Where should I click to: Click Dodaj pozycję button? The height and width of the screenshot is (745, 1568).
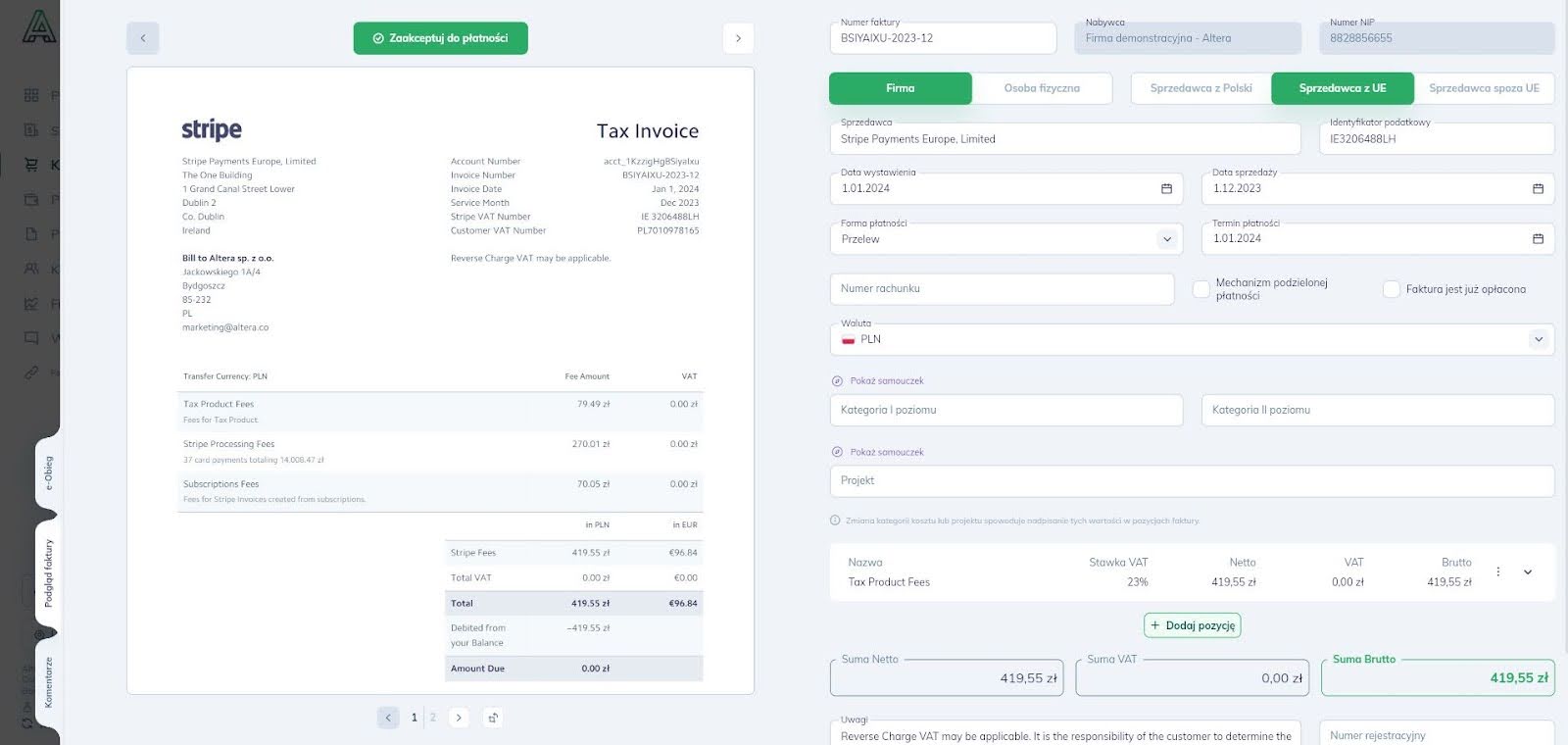point(1193,625)
